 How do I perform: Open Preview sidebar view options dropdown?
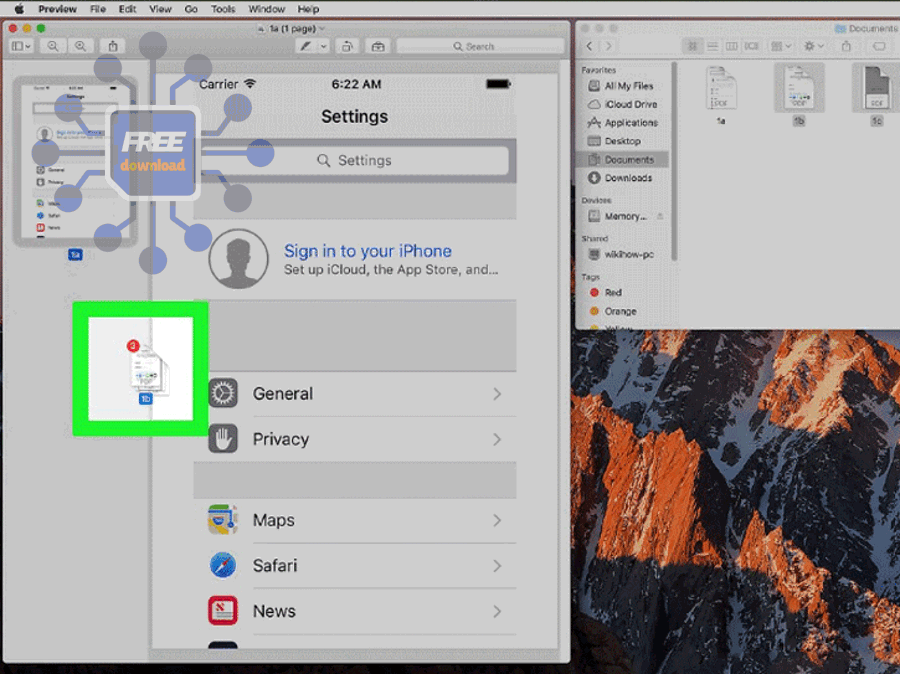(x=21, y=46)
